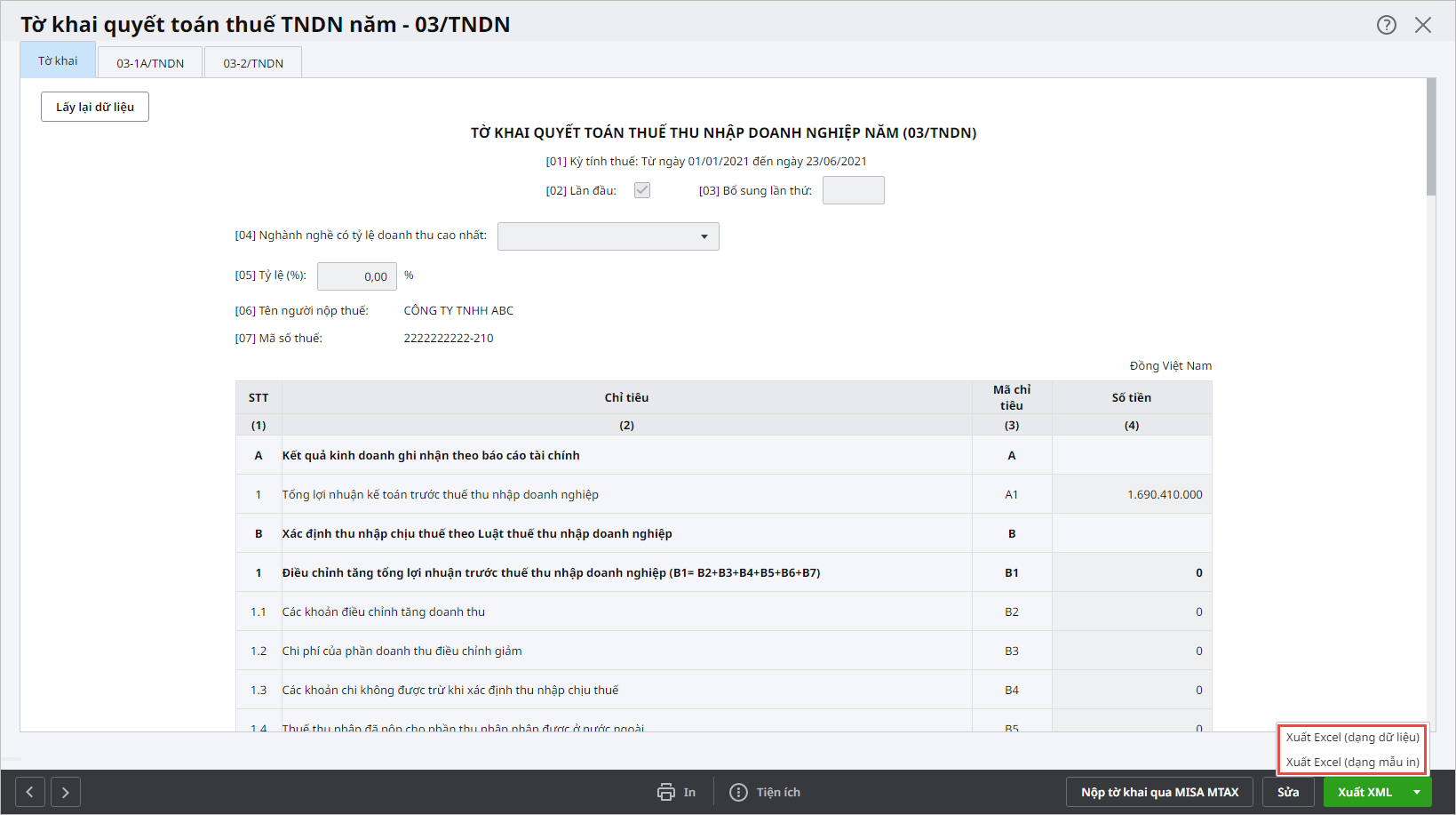Screen dimensions: 1456x815
Task: Switch to the 03-2/TNDN tab
Action: pyautogui.click(x=253, y=63)
